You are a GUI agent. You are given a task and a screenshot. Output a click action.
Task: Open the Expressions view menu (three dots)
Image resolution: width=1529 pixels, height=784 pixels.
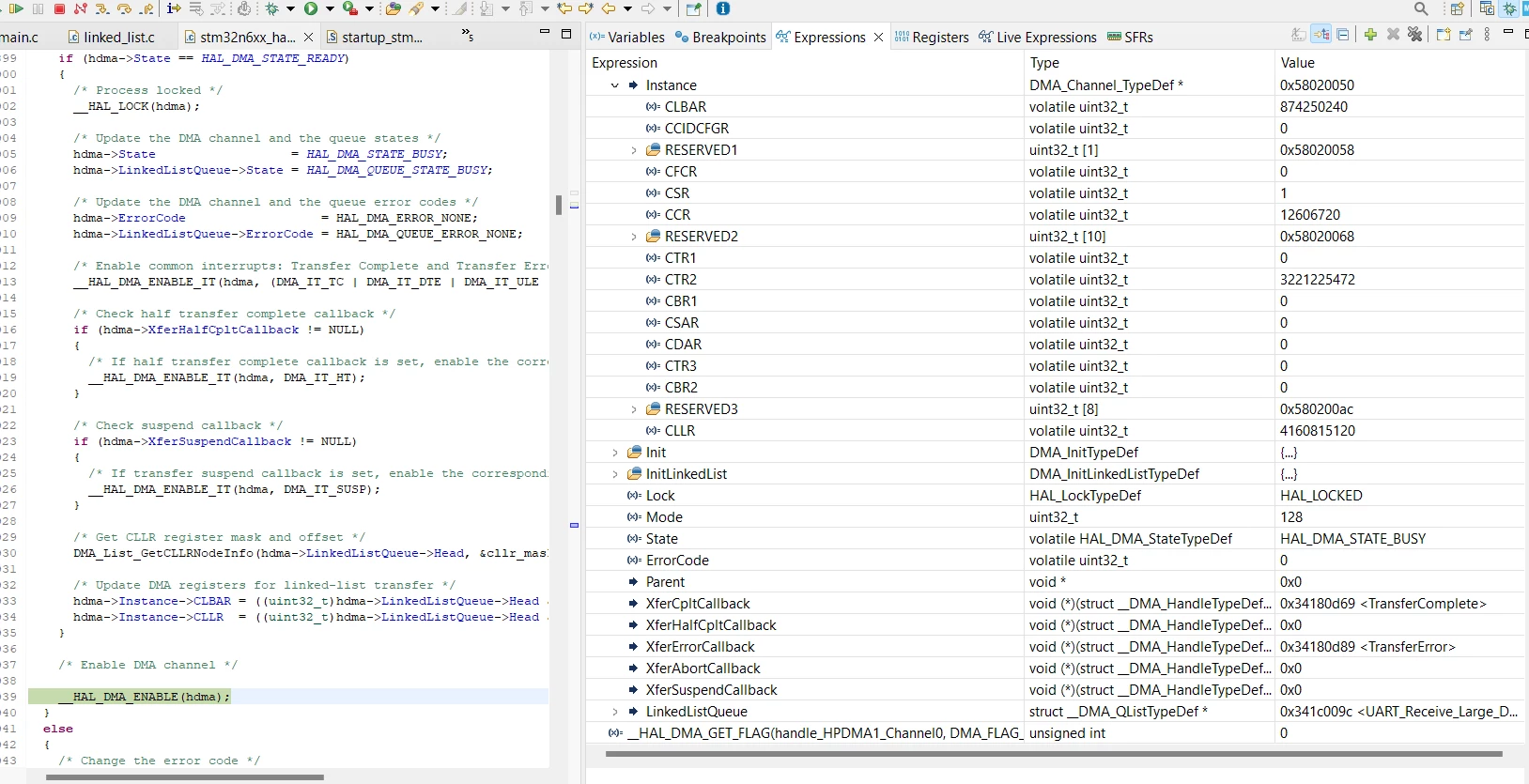click(x=1487, y=35)
